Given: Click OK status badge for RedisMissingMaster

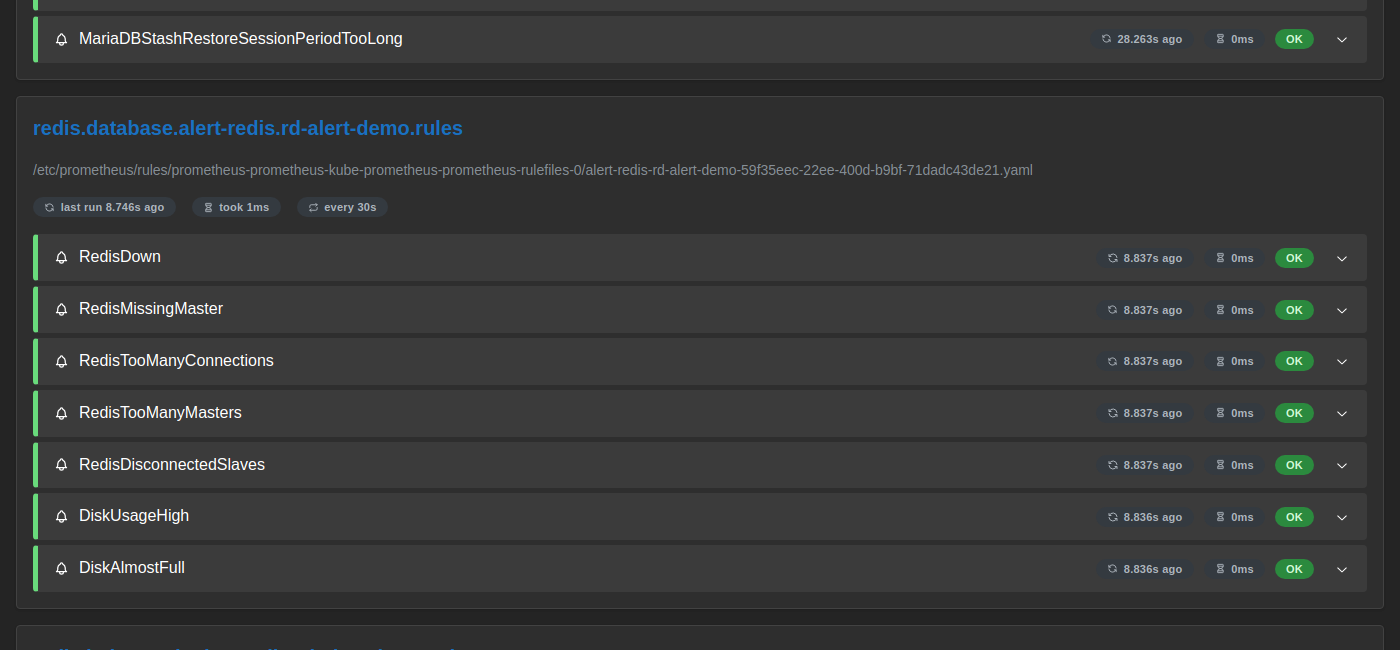Looking at the screenshot, I should 1294,310.
